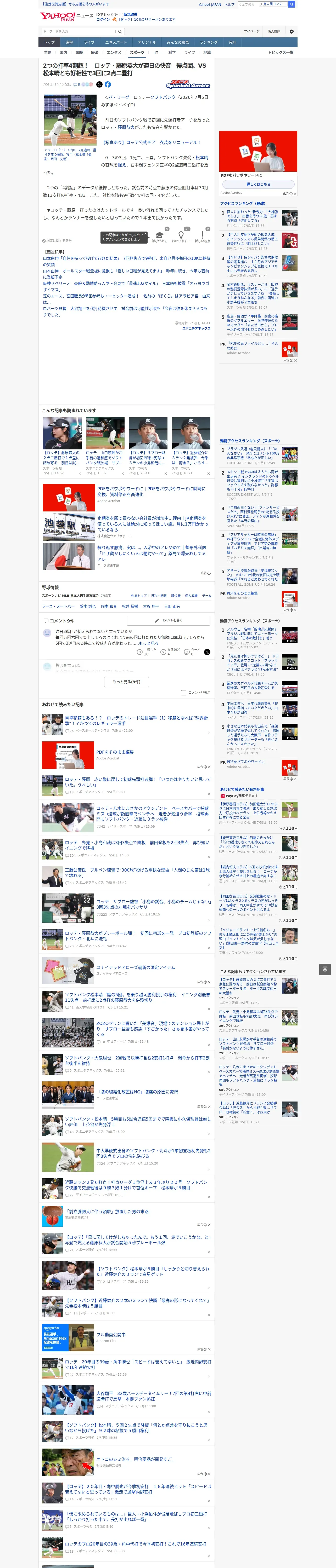
Task: Open the ランキング tab
Action: [x=209, y=43]
